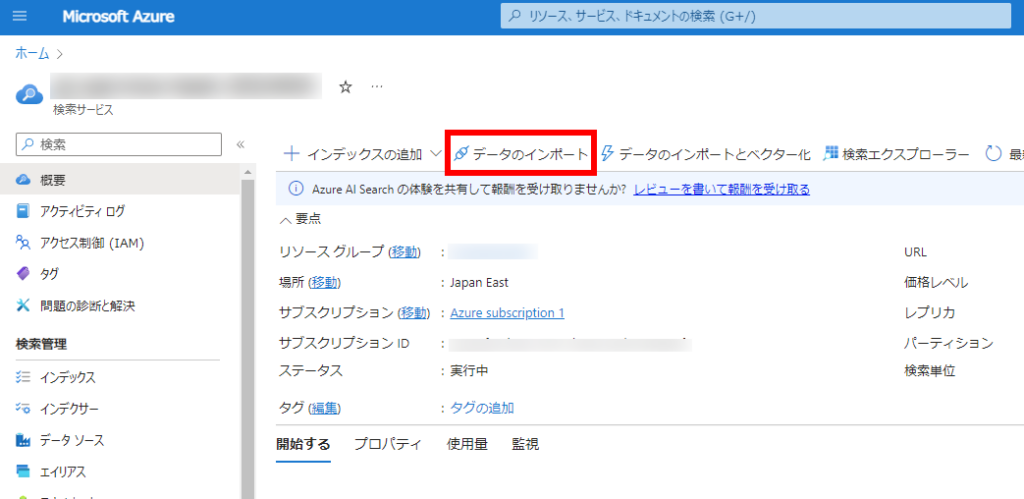Click データのインポートとベクター化 button
The image size is (1024, 499).
point(705,154)
